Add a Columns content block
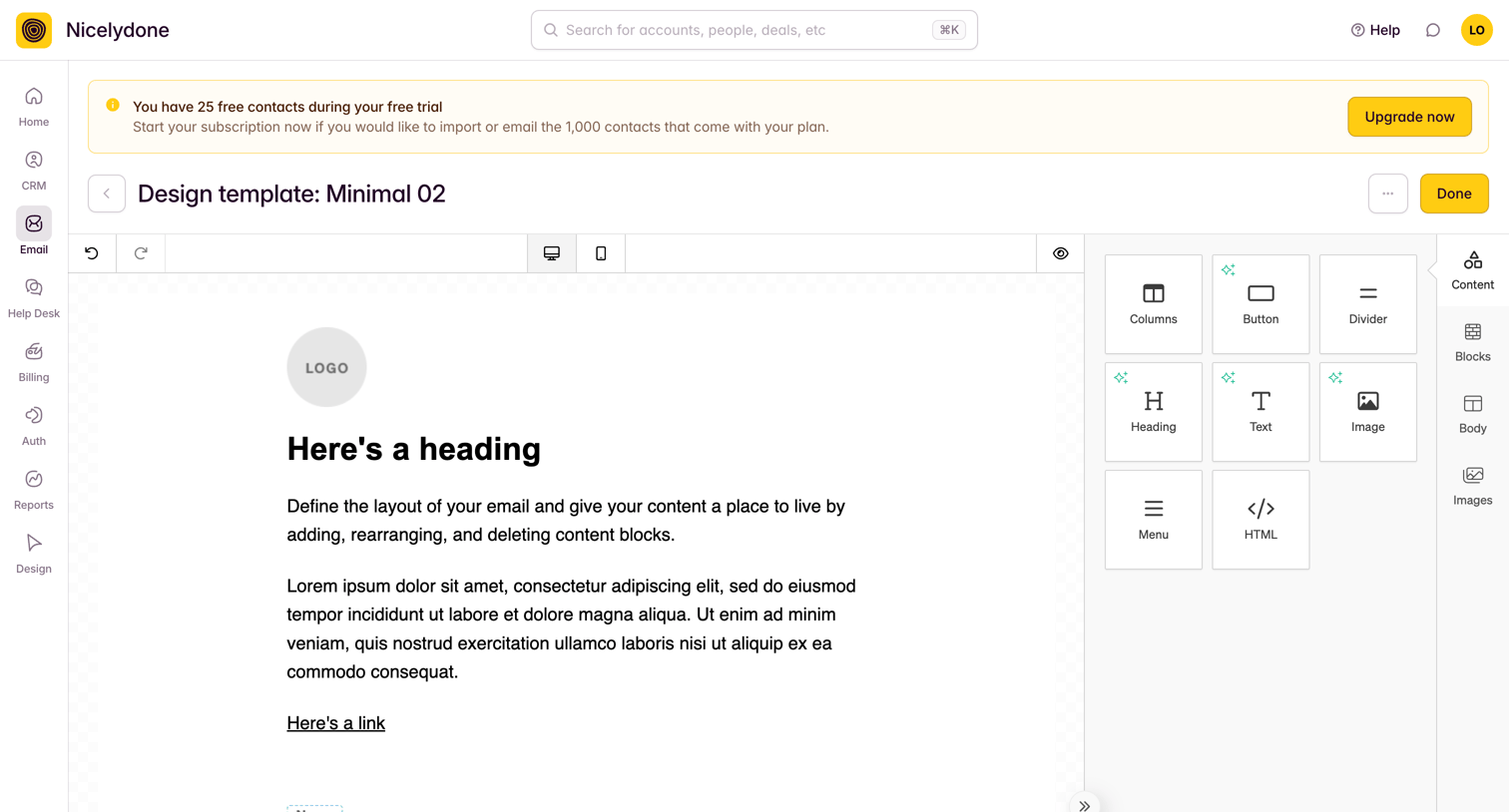1509x812 pixels. point(1154,304)
